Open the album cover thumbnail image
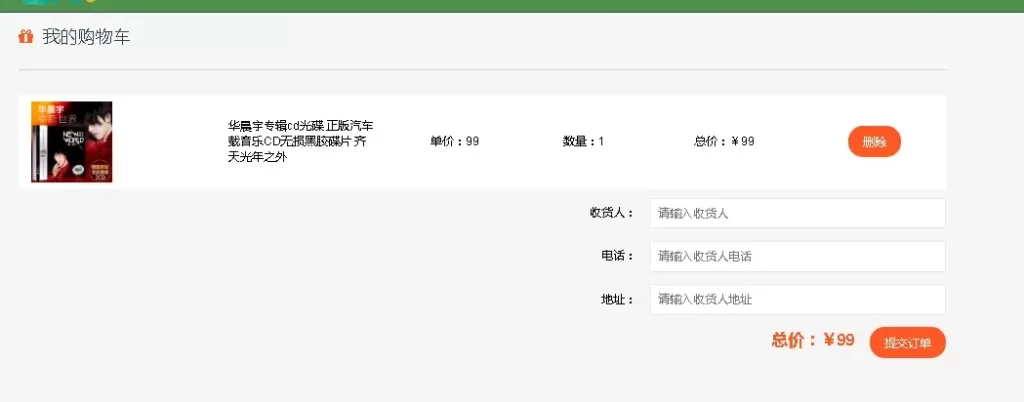Image resolution: width=1024 pixels, height=402 pixels. tap(71, 142)
